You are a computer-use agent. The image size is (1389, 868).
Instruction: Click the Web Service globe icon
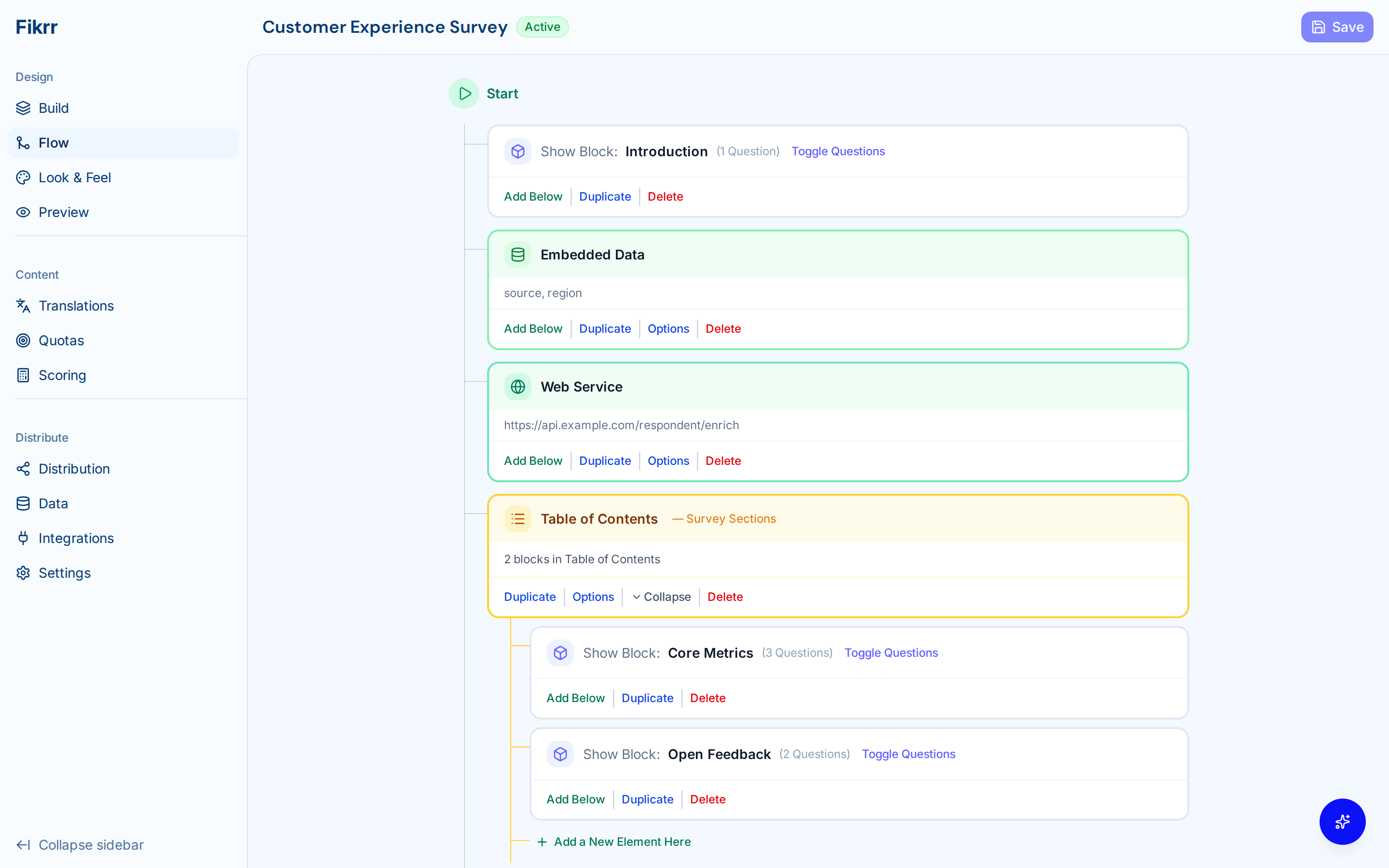517,386
